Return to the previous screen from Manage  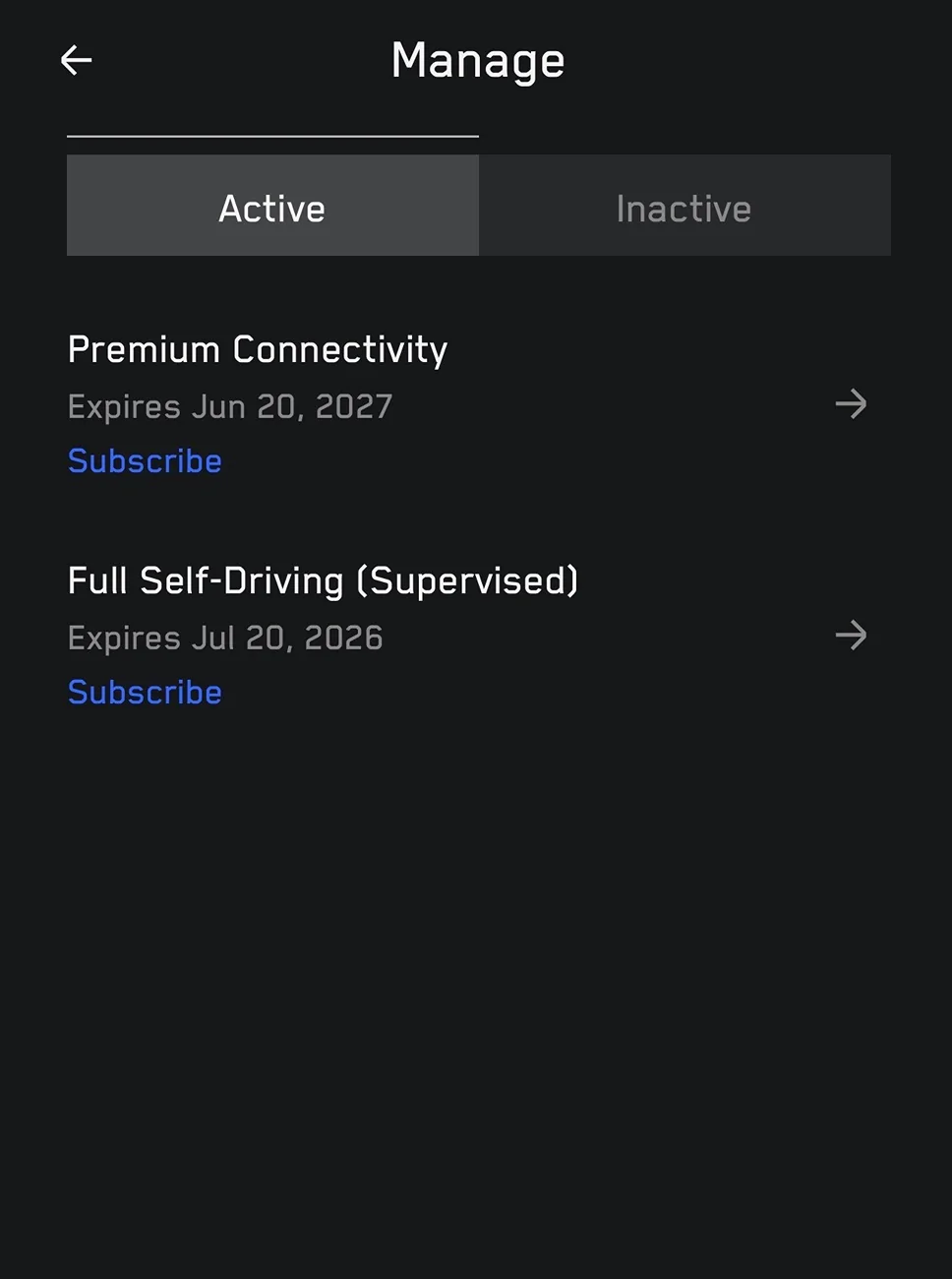pyautogui.click(x=76, y=60)
